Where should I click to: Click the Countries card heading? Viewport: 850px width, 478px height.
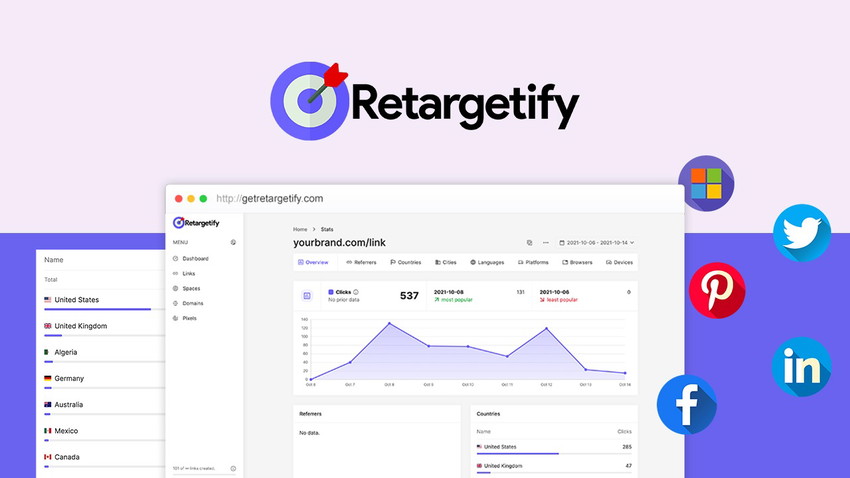click(488, 414)
